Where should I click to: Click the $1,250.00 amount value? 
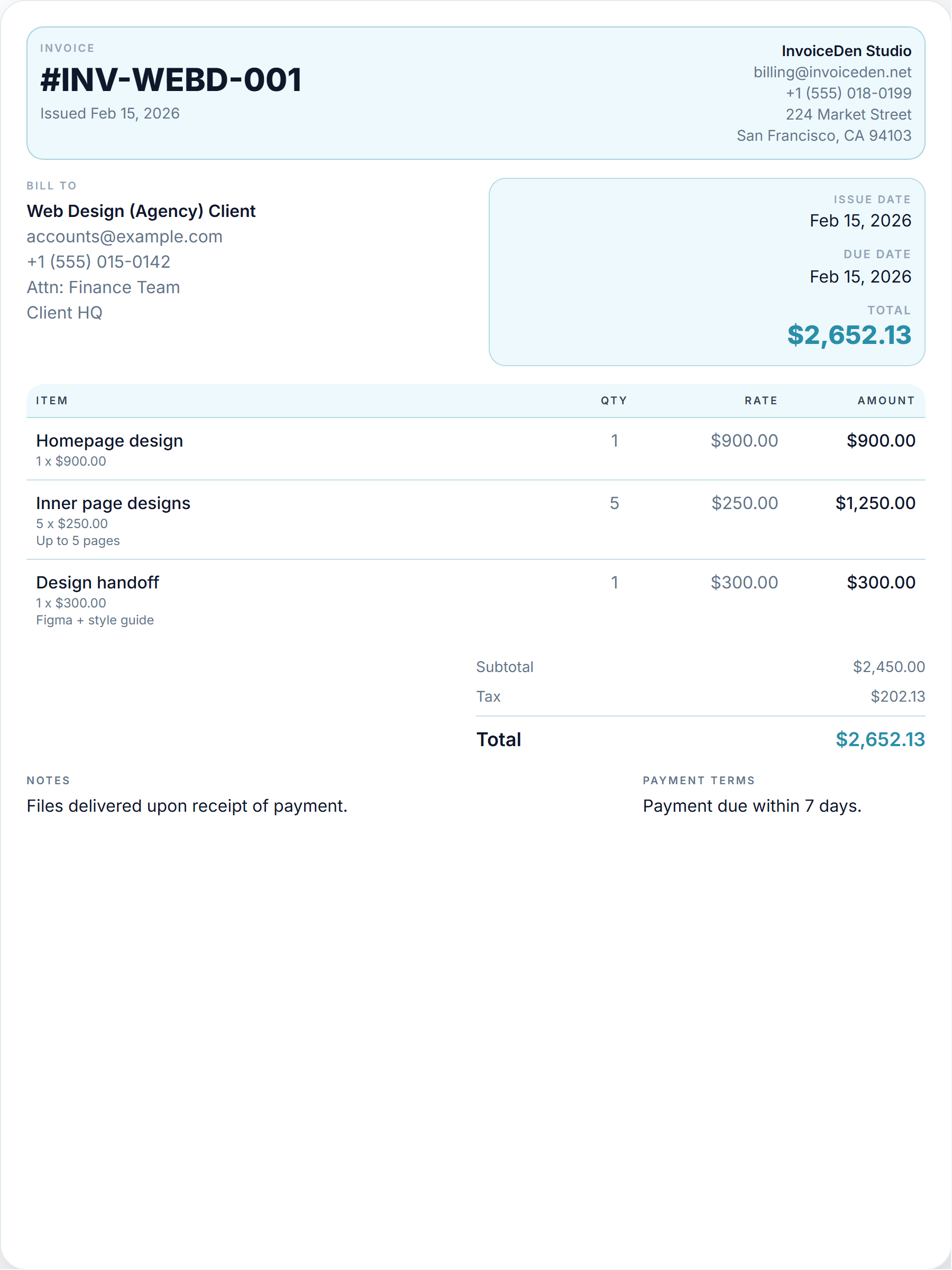[875, 504]
